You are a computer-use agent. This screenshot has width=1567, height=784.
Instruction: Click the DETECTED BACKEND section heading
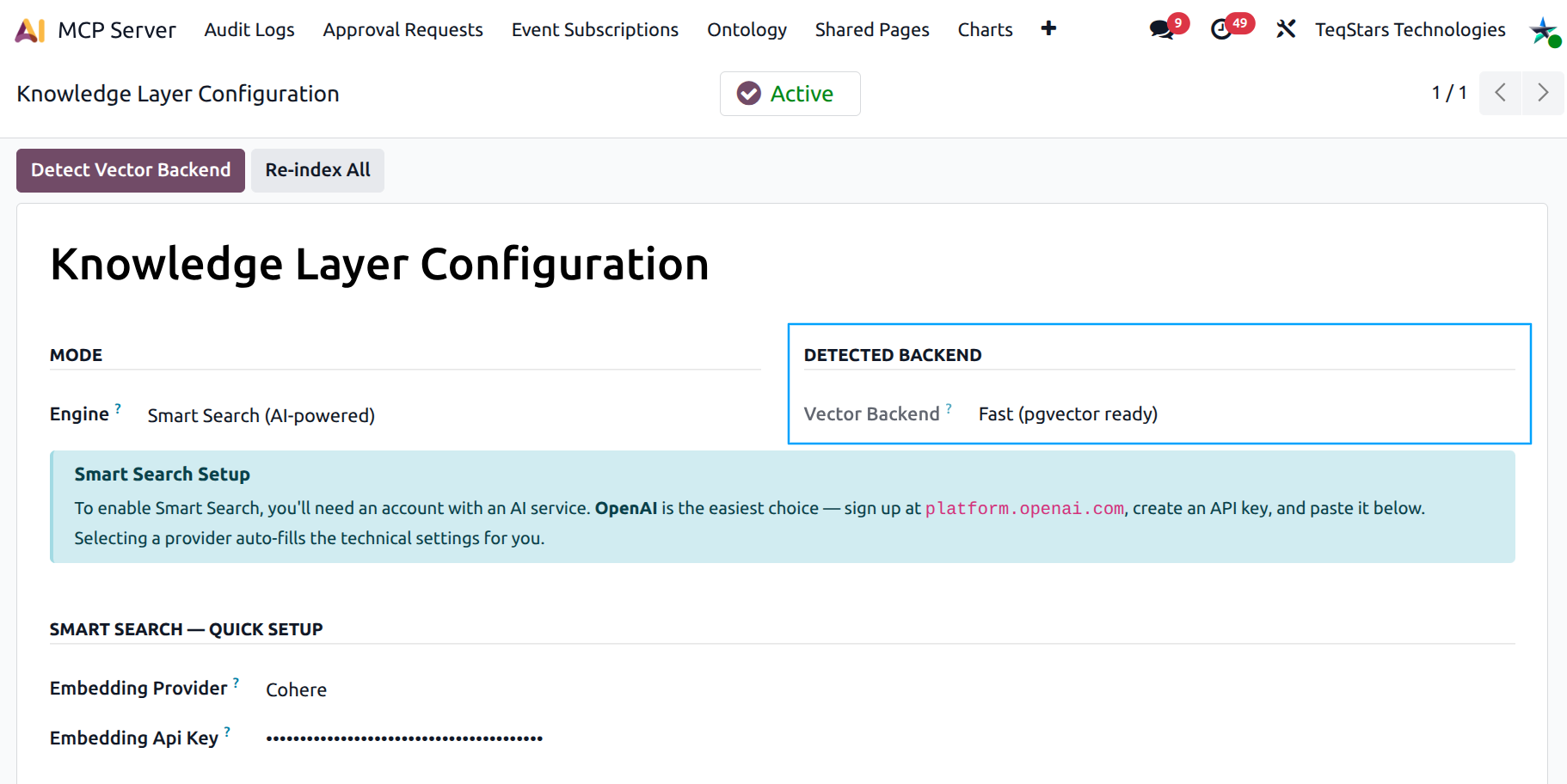pyautogui.click(x=893, y=355)
